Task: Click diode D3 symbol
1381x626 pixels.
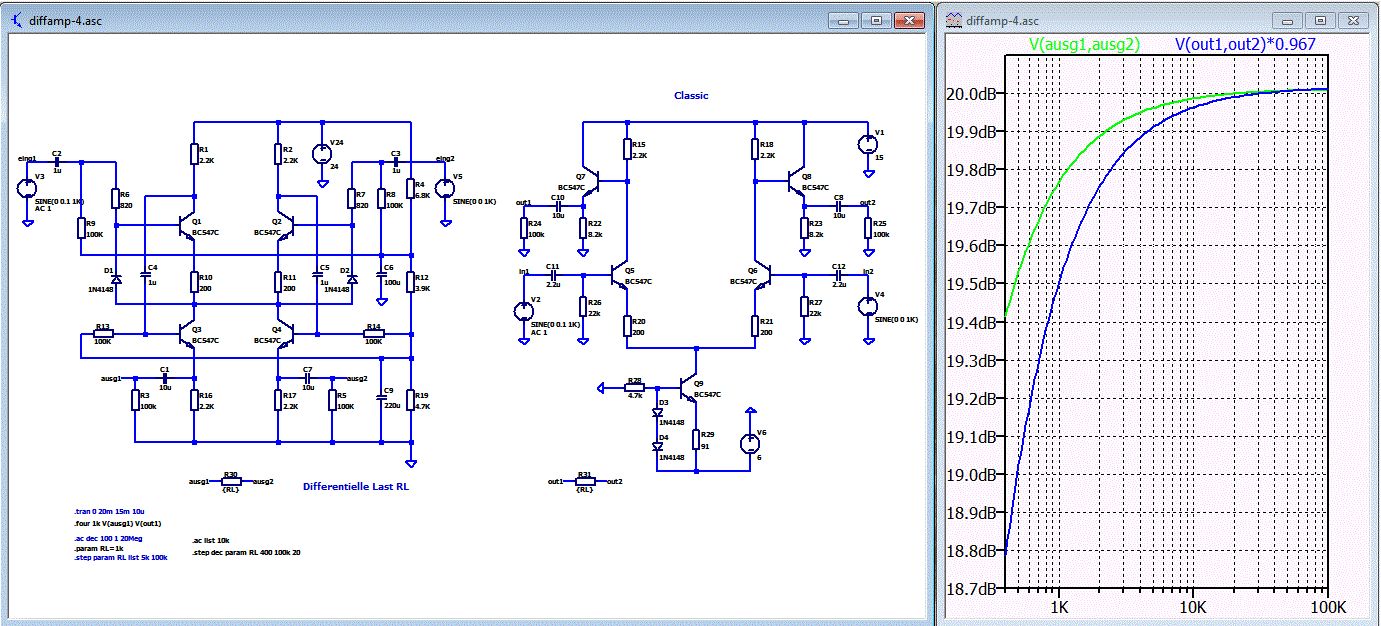Action: [x=659, y=412]
